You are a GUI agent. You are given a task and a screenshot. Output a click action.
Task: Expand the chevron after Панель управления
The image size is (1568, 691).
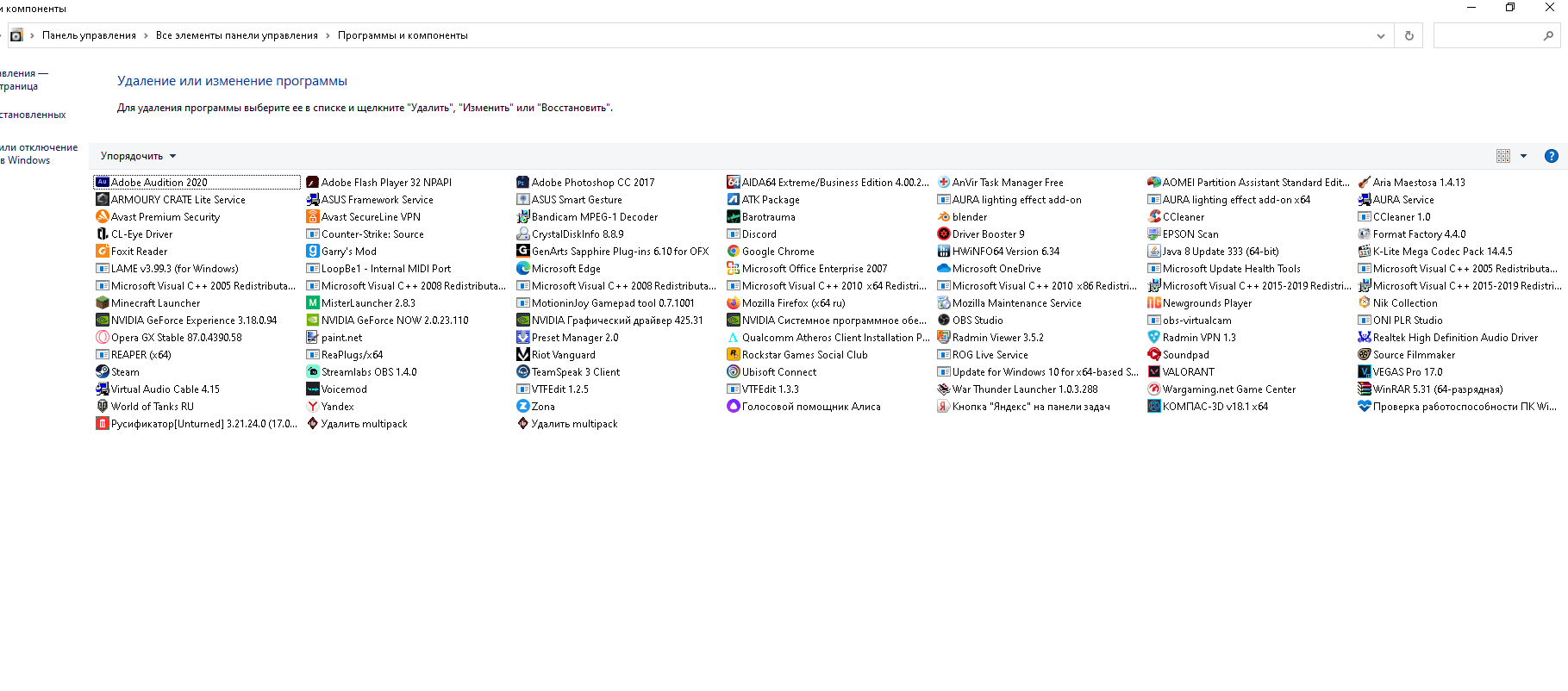[x=146, y=35]
